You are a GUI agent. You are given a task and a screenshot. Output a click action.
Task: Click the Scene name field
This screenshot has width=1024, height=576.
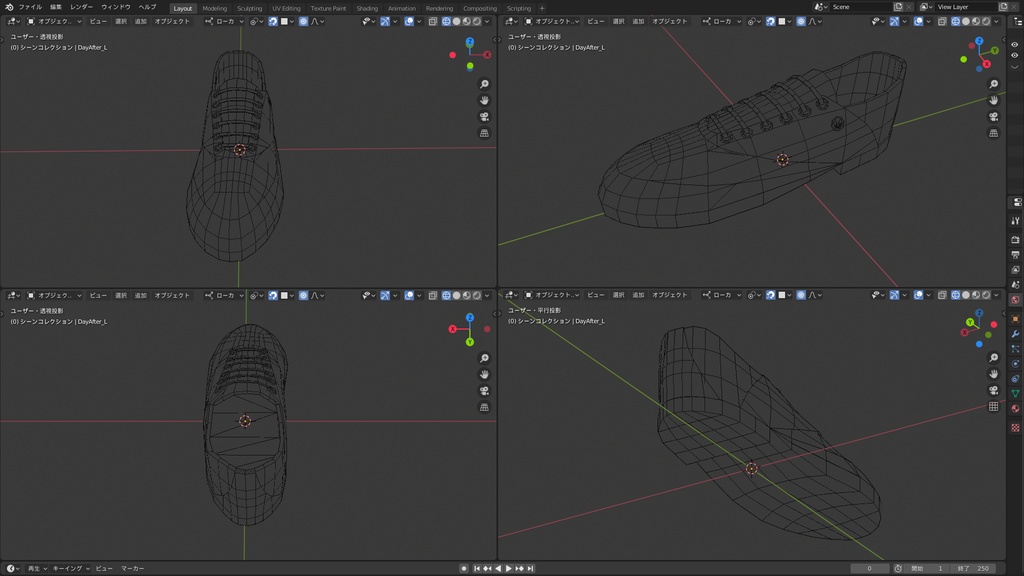pyautogui.click(x=858, y=7)
